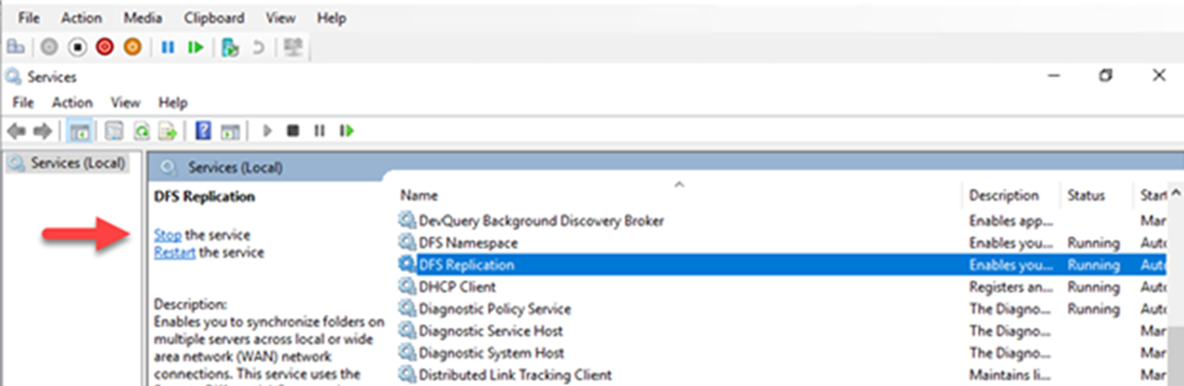The width and height of the screenshot is (1184, 386).
Task: Save VM state with the orange icon
Action: 132,48
